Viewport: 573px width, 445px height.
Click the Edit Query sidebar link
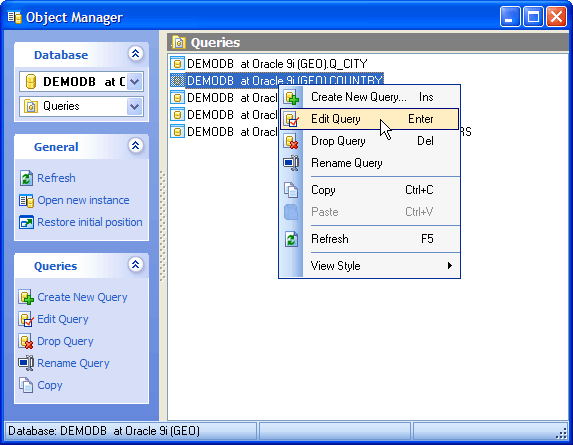(63, 319)
